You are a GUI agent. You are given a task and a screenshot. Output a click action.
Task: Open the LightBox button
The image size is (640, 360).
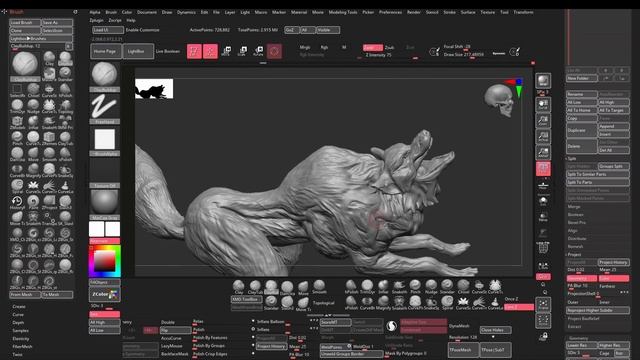[138, 51]
